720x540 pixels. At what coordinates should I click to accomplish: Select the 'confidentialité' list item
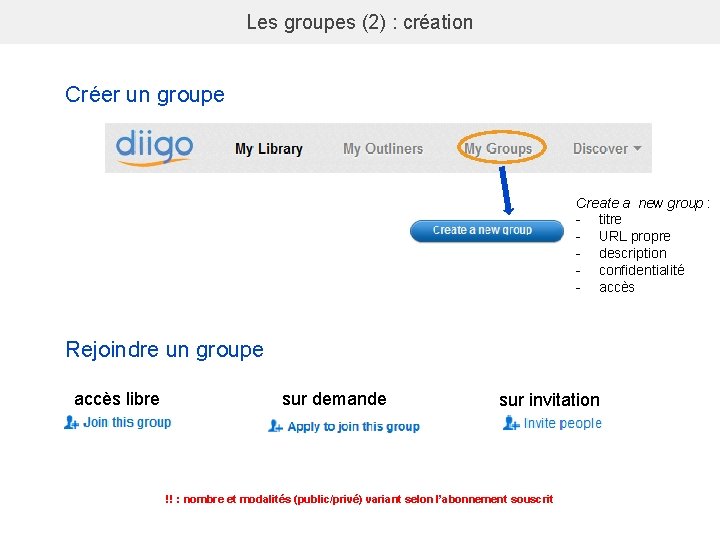pyautogui.click(x=641, y=270)
